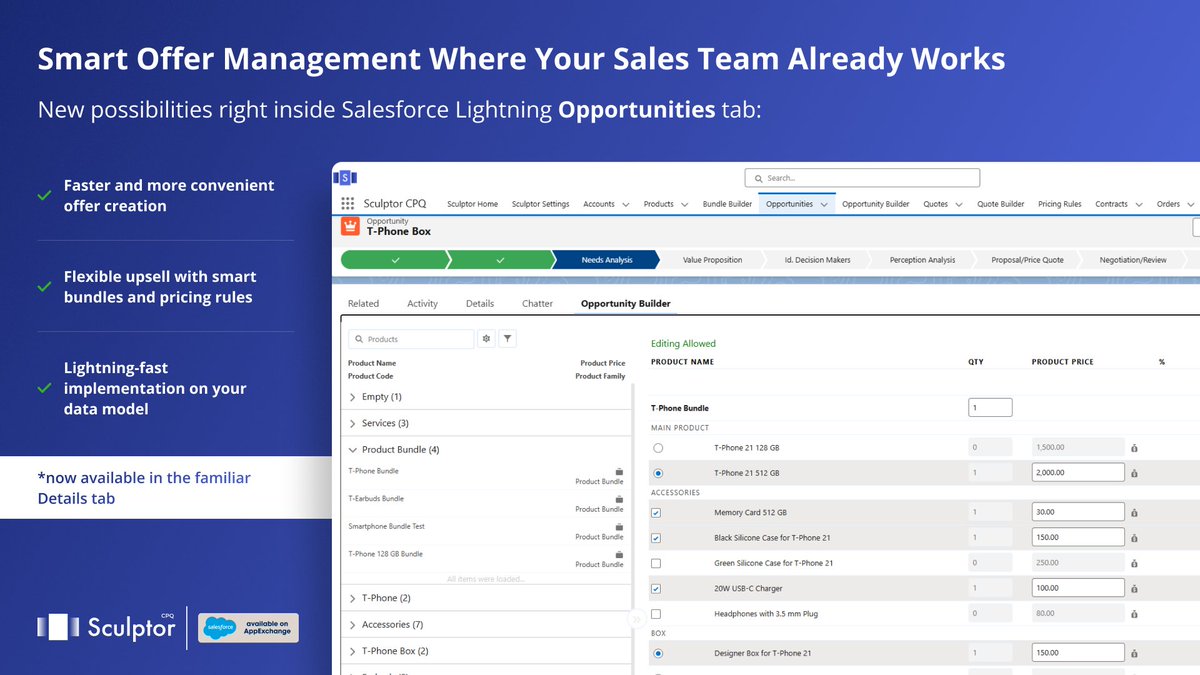Click price icon beside Black Silicone Case
This screenshot has height=675, width=1200.
pos(1134,538)
